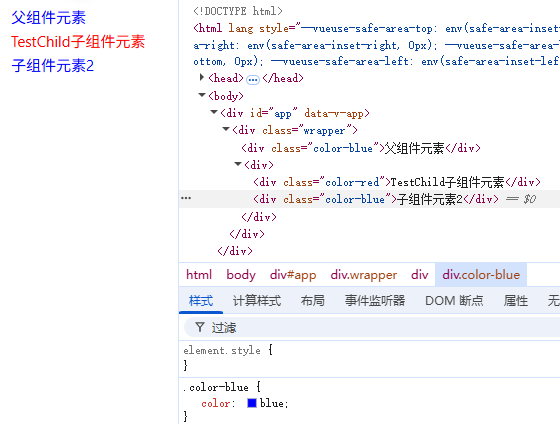Click the element.style rule block

(369, 358)
